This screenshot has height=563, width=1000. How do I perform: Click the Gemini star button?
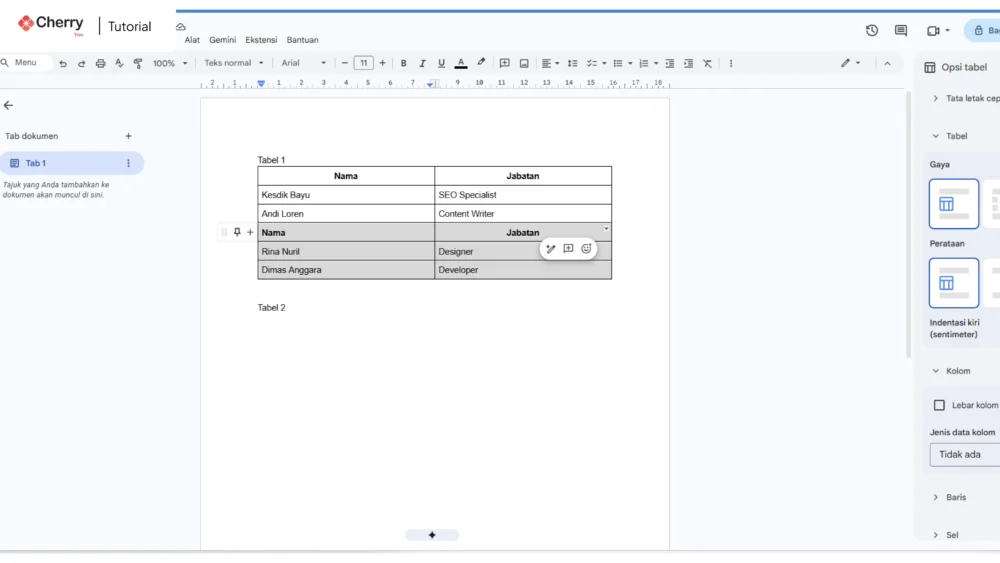coord(432,535)
